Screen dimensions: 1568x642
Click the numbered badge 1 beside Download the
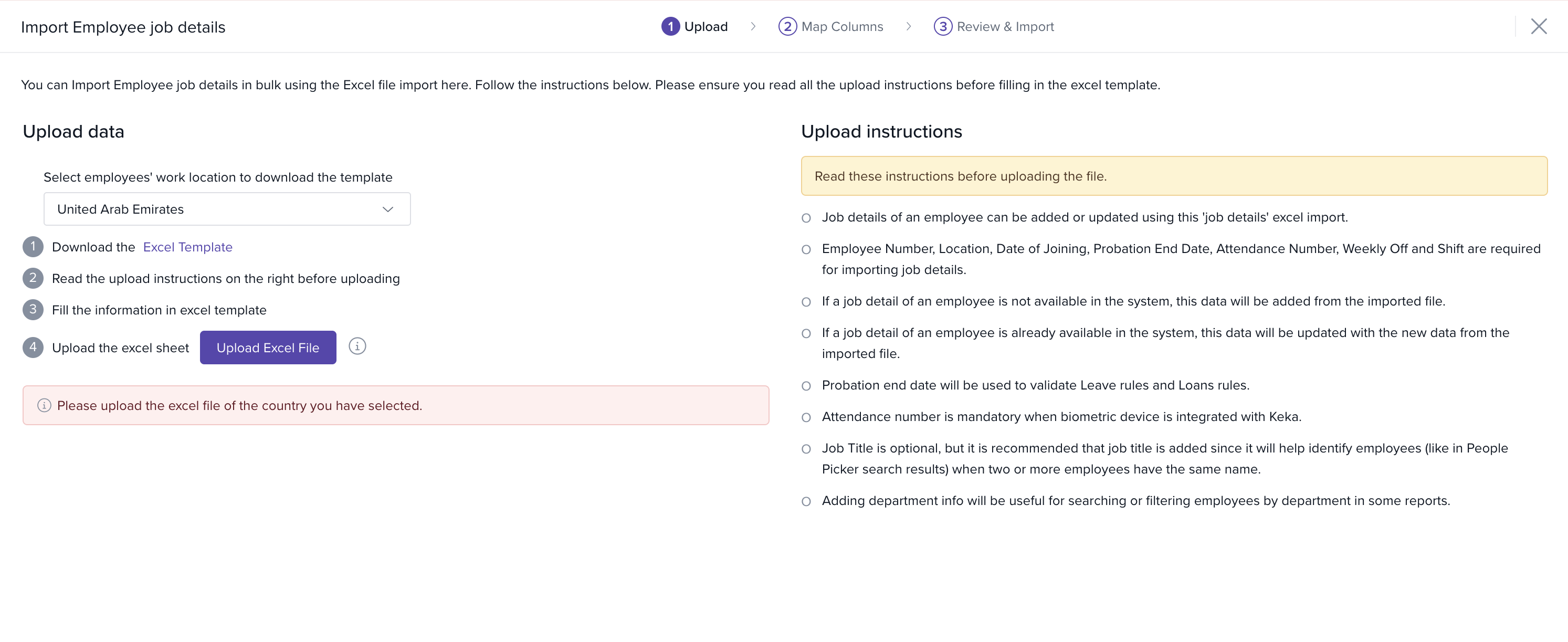(x=33, y=247)
